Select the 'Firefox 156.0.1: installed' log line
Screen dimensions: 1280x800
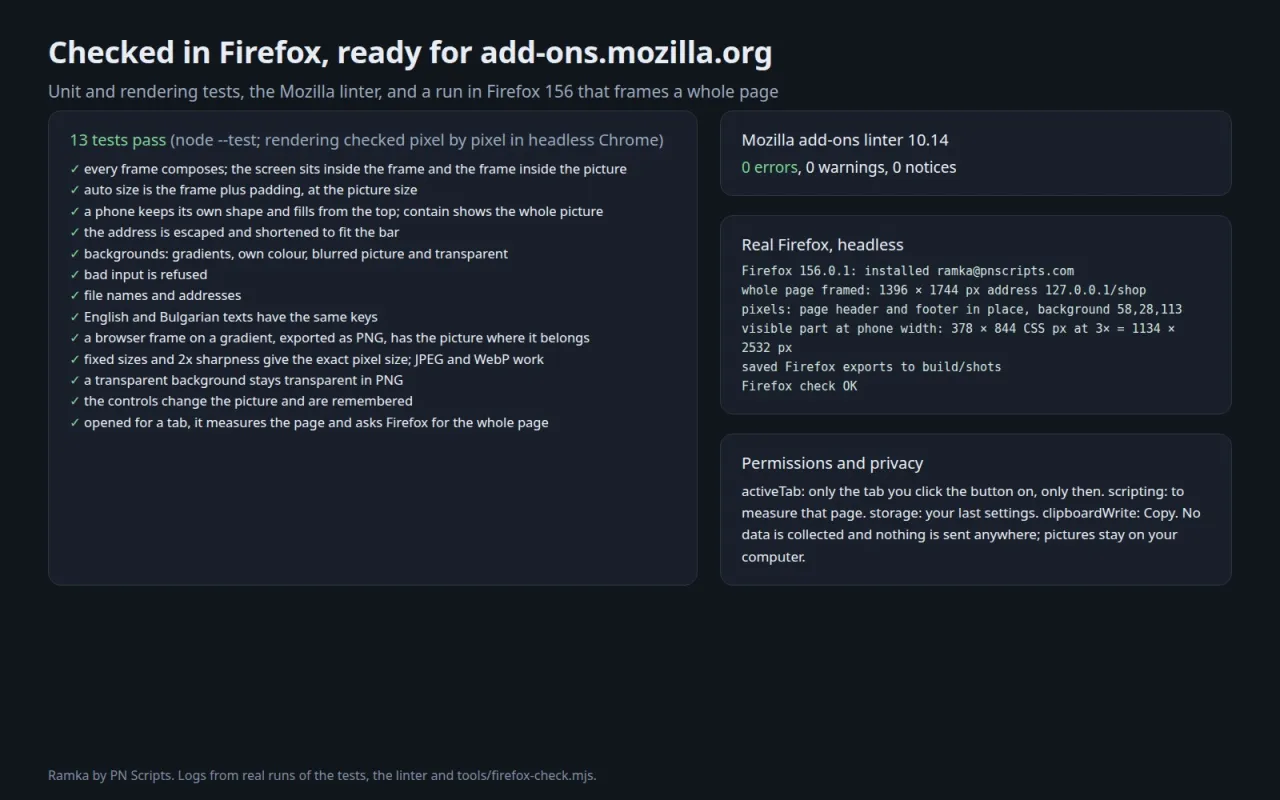pos(908,271)
